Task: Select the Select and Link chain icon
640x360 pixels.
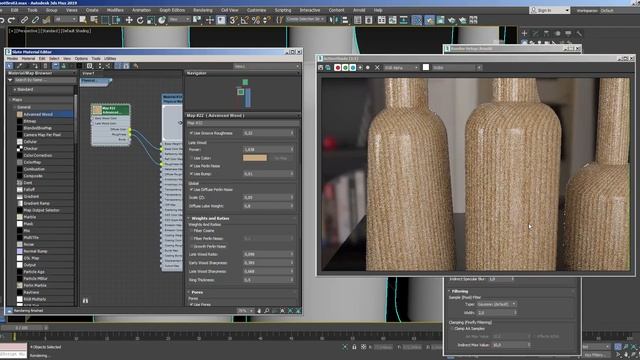Action: point(24,20)
